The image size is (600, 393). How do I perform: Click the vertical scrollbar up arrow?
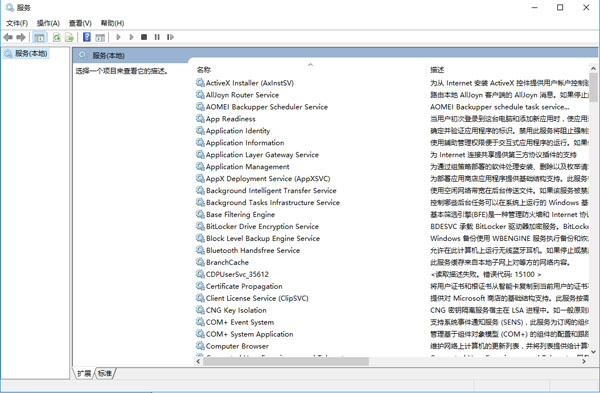[593, 68]
